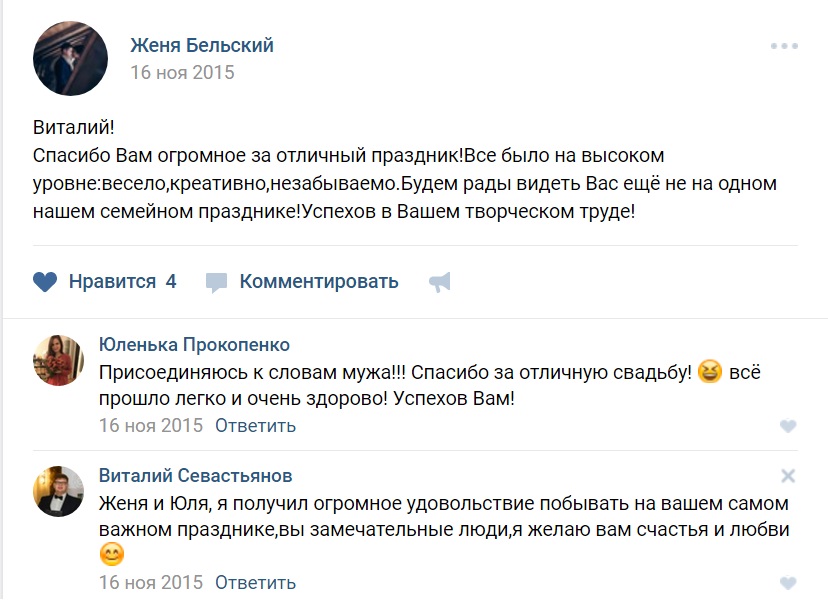Delete Виталий Севастьянов's comment with the X
828x608 pixels.
pos(788,476)
